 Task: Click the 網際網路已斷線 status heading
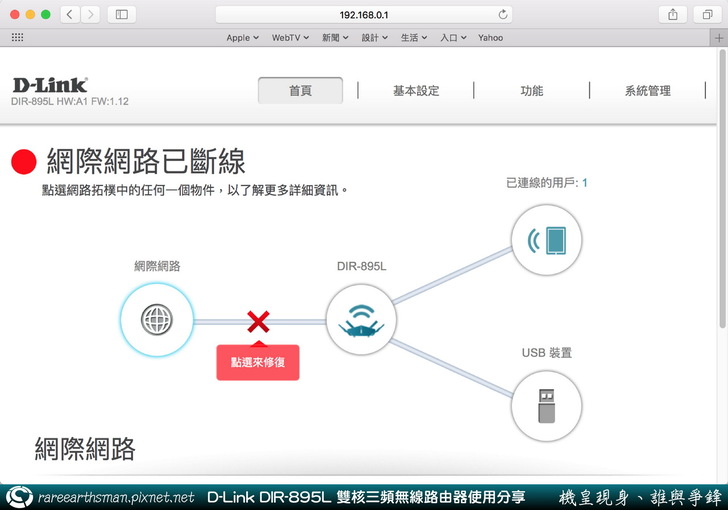coord(146,161)
